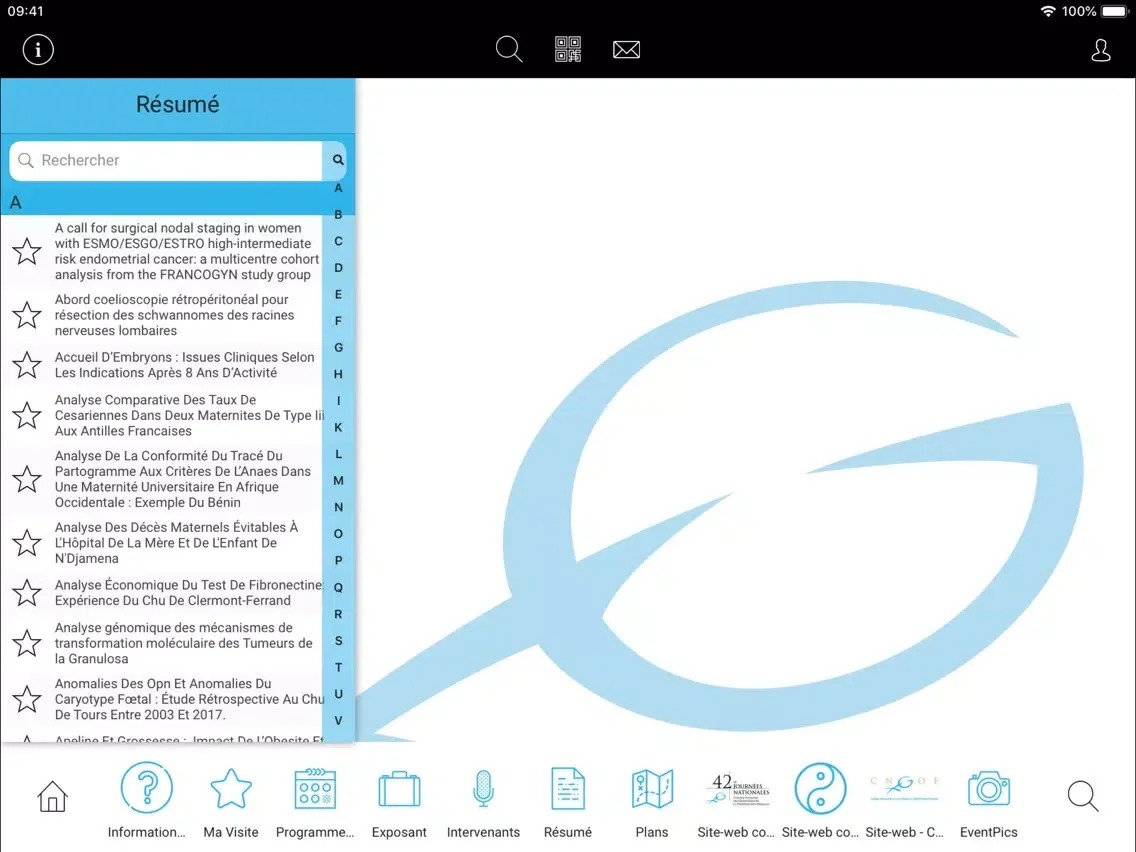This screenshot has width=1136, height=852.
Task: Open EventPics camera icon
Action: coord(988,788)
